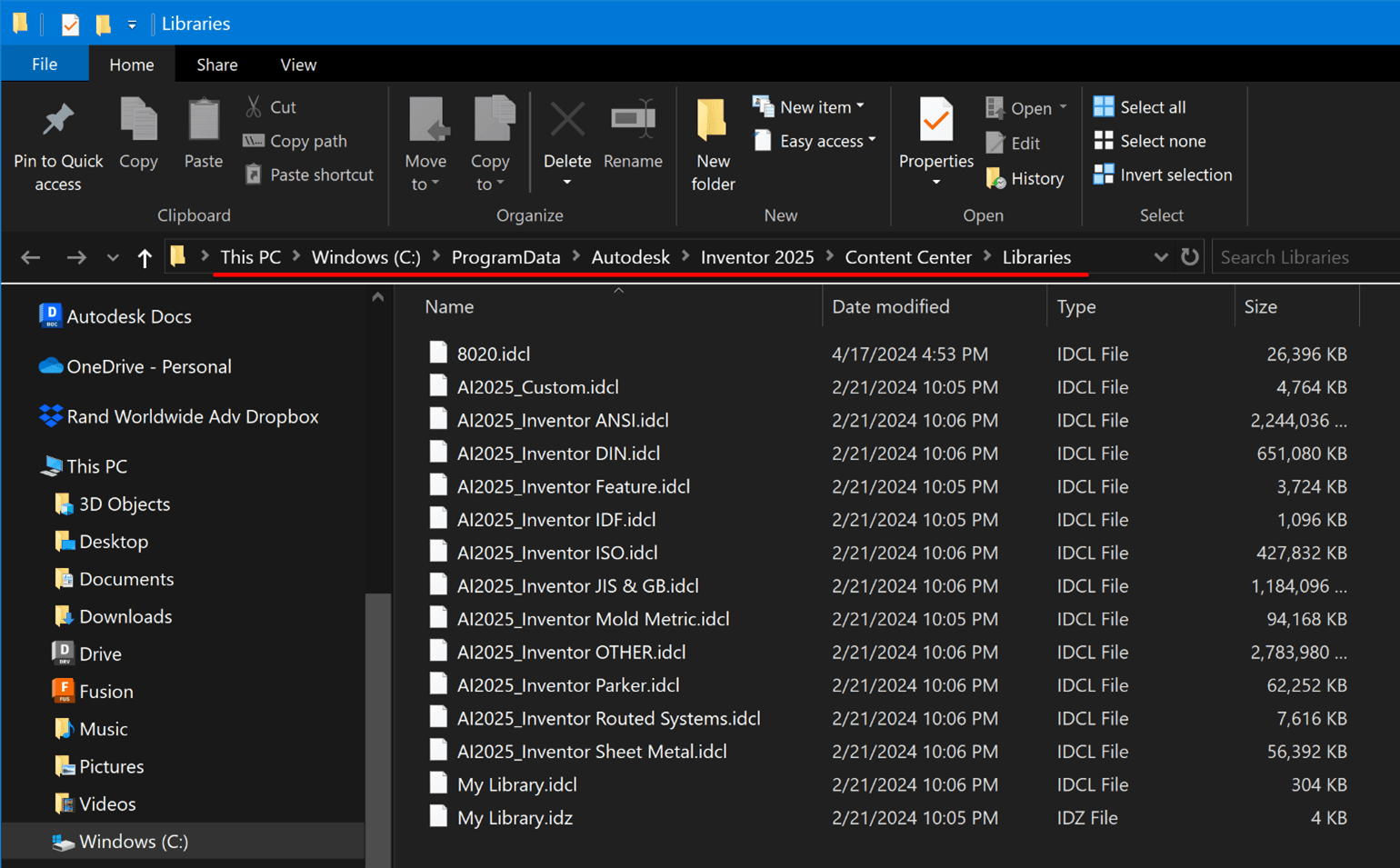Navigate to Autodesk in breadcrumb
This screenshot has width=1400, height=868.
point(630,257)
